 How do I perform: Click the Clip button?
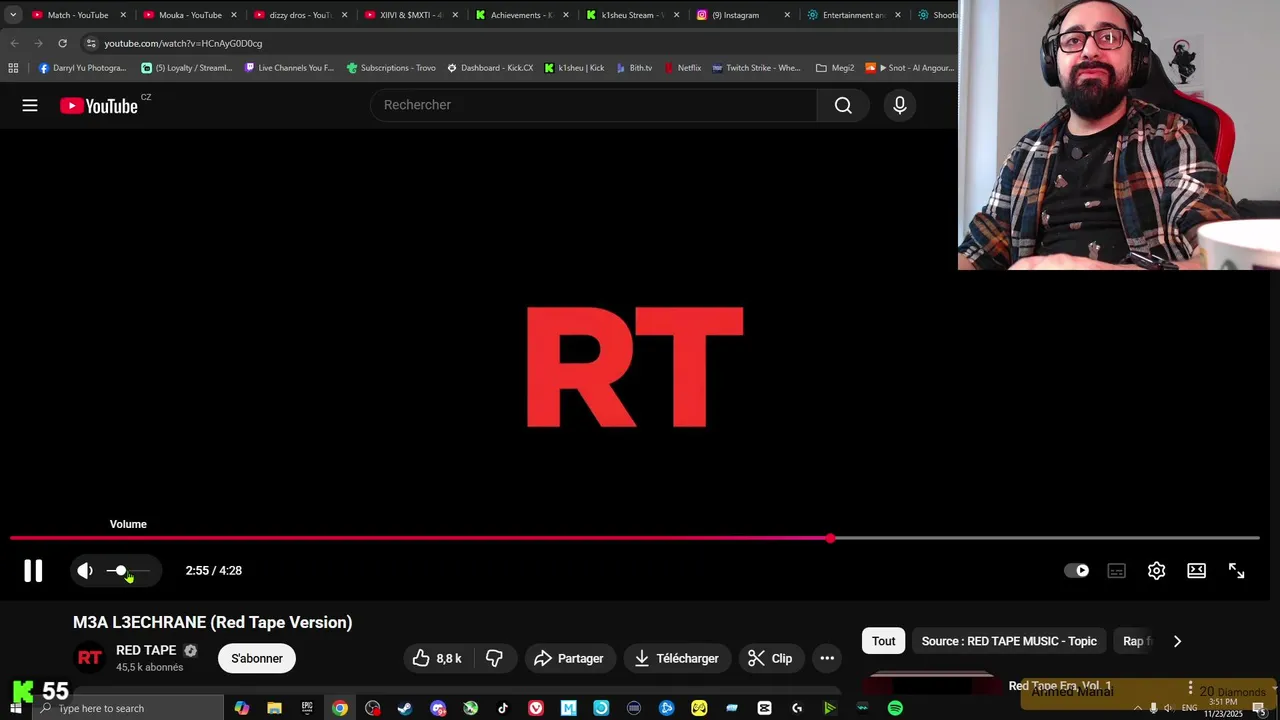770,658
